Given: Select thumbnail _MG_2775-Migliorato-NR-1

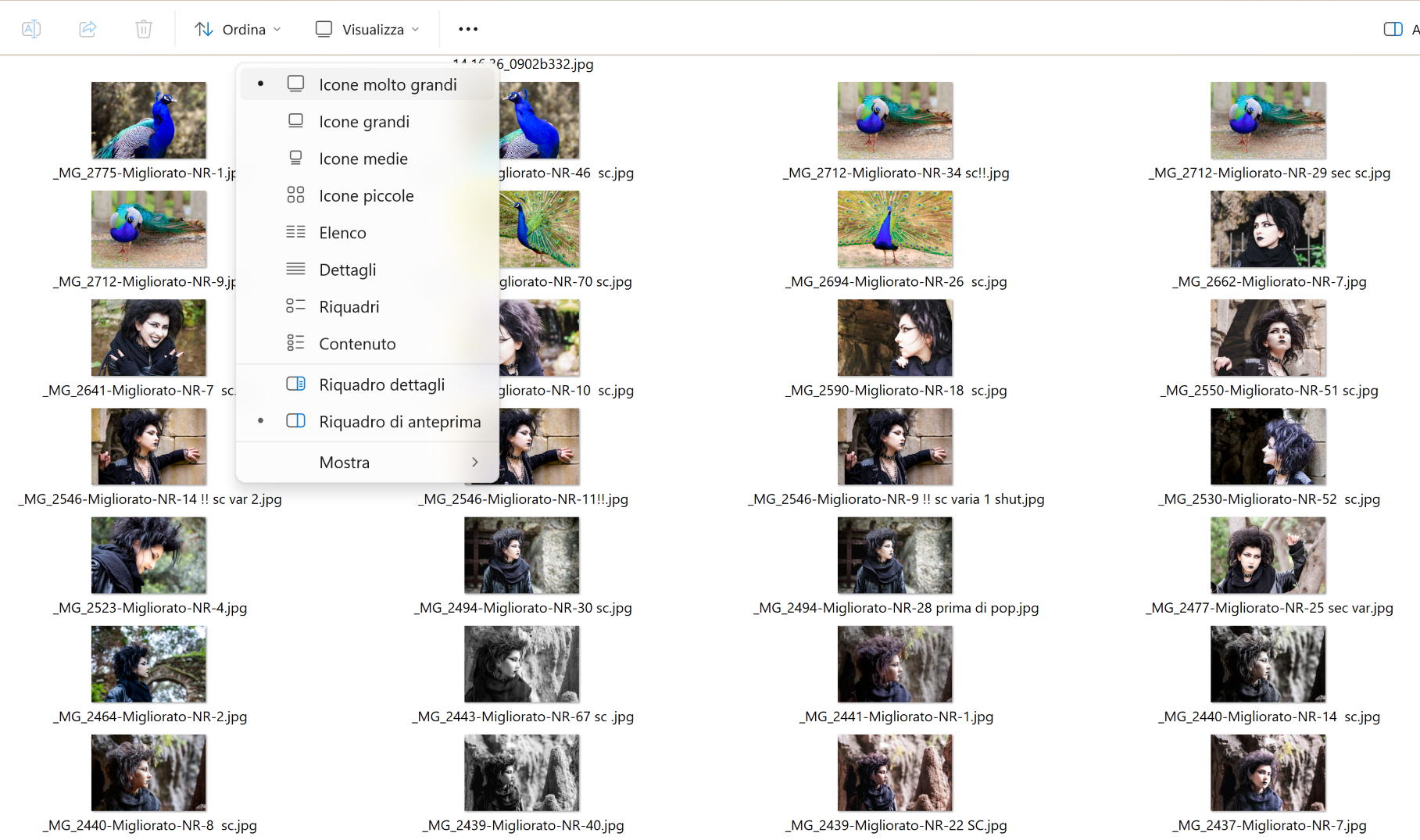Looking at the screenshot, I should pyautogui.click(x=148, y=120).
